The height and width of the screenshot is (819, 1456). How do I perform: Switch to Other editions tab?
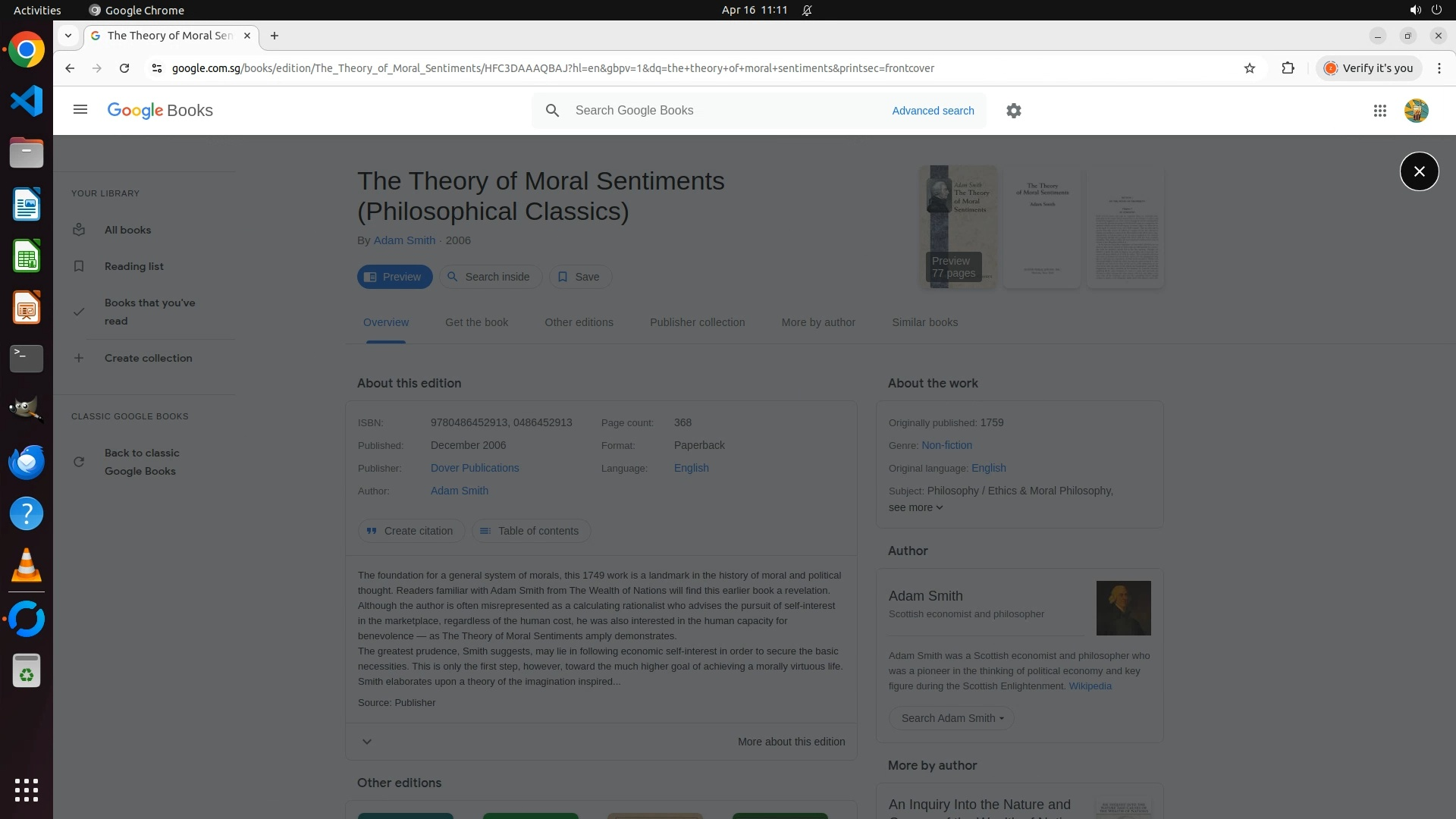pyautogui.click(x=579, y=322)
